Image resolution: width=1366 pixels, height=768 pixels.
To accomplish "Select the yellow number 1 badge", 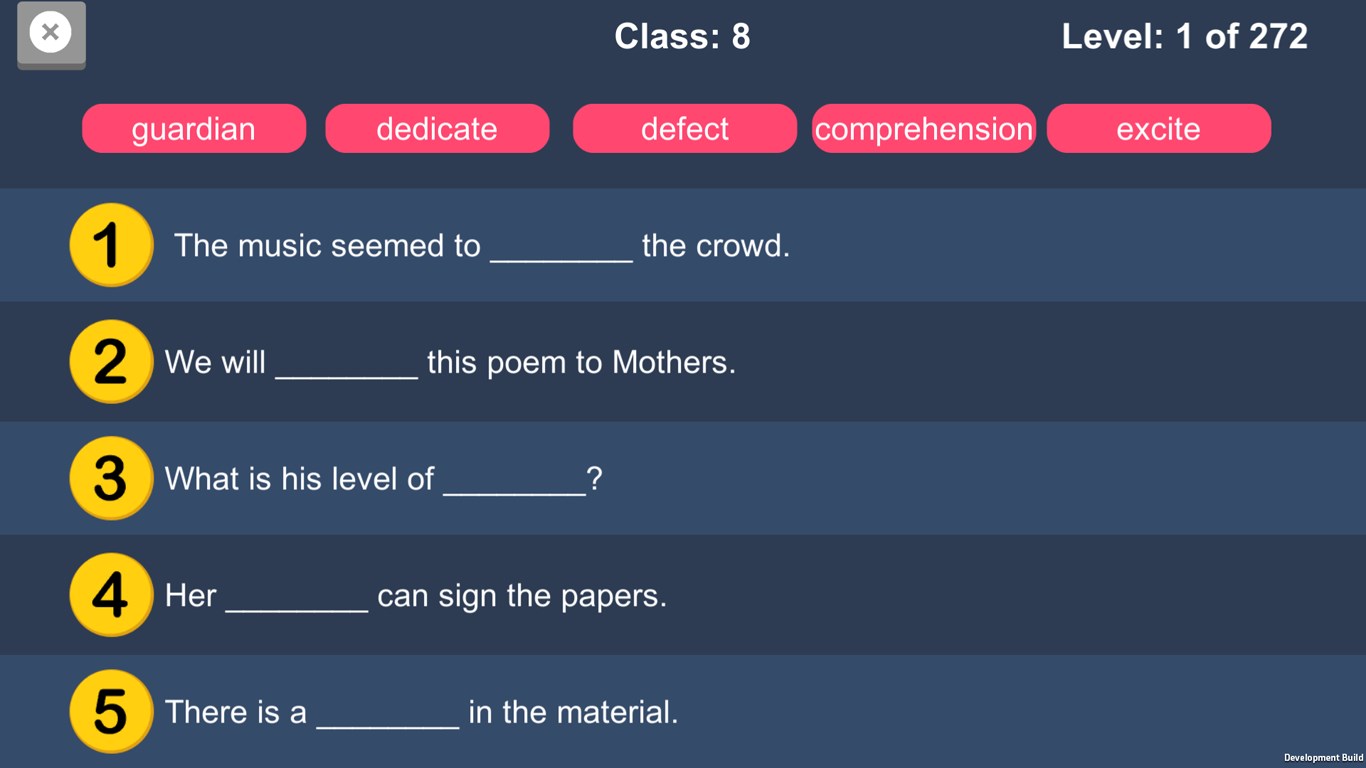I will (110, 245).
